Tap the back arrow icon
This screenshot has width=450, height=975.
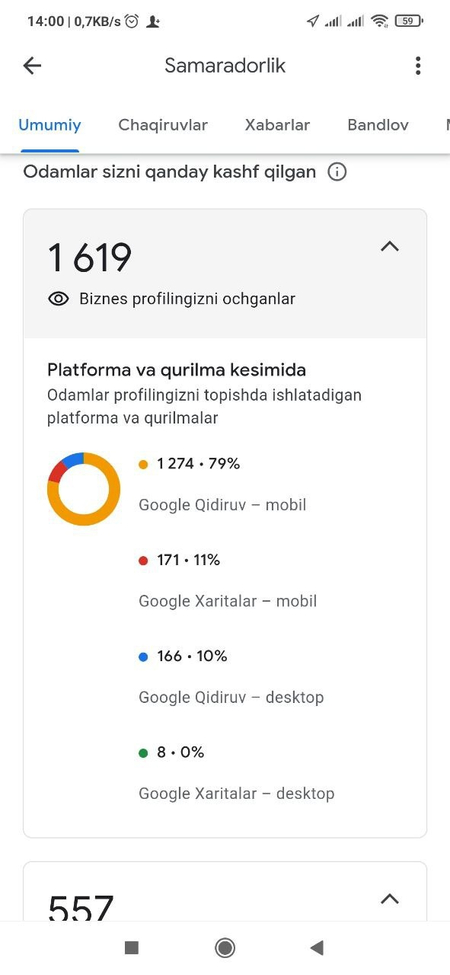click(x=32, y=66)
